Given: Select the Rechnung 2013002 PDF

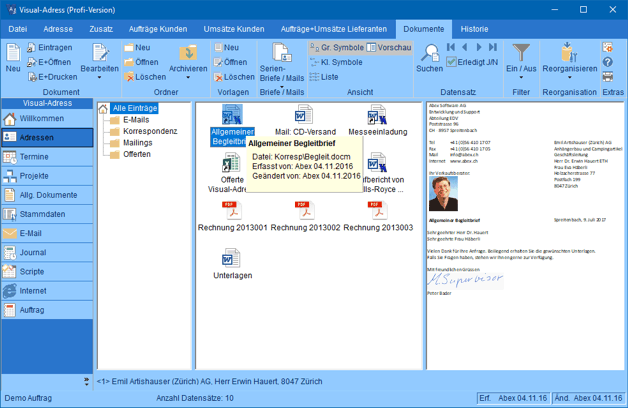Looking at the screenshot, I should point(305,216).
